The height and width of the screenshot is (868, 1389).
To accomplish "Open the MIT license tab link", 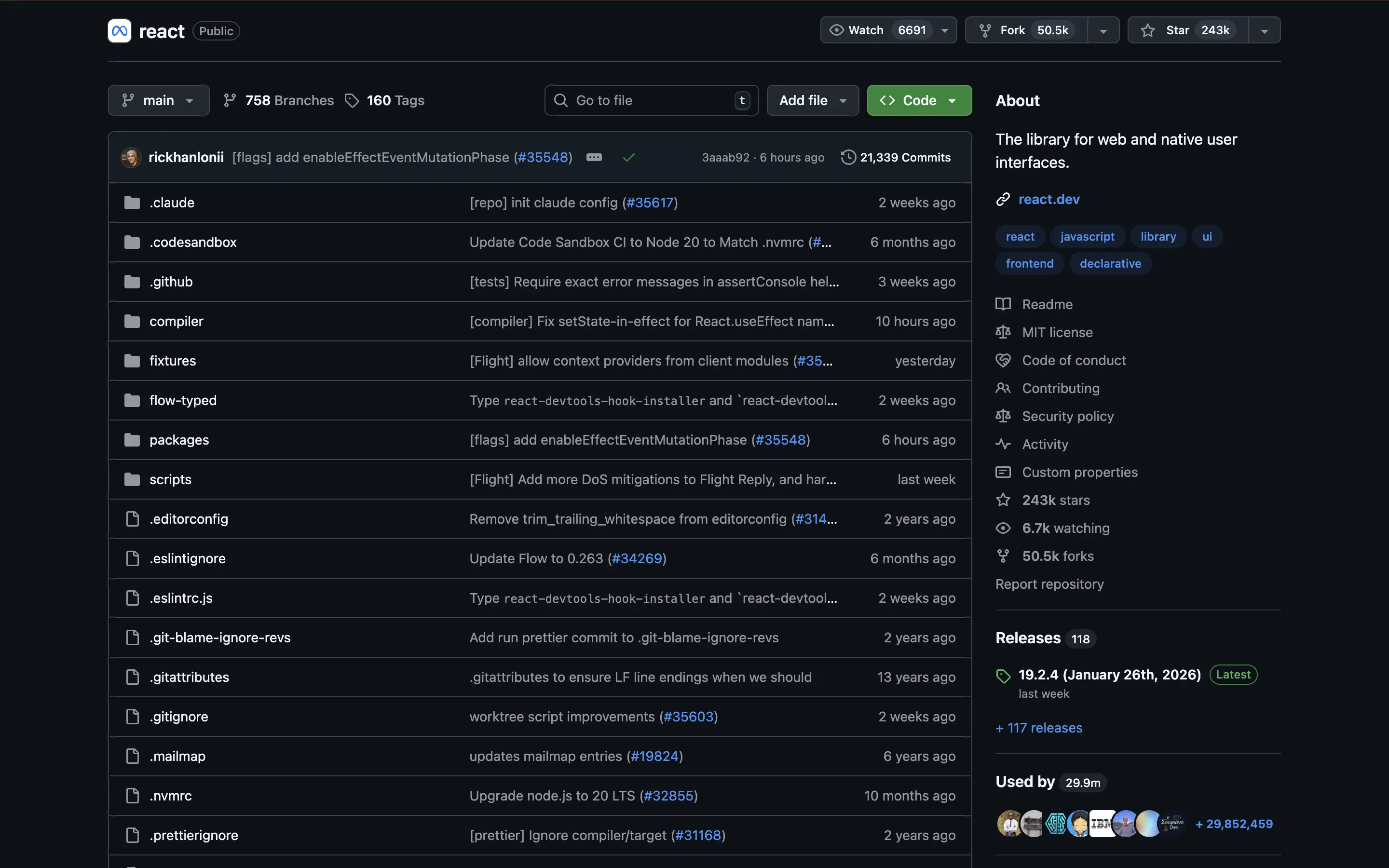I will point(1057,332).
